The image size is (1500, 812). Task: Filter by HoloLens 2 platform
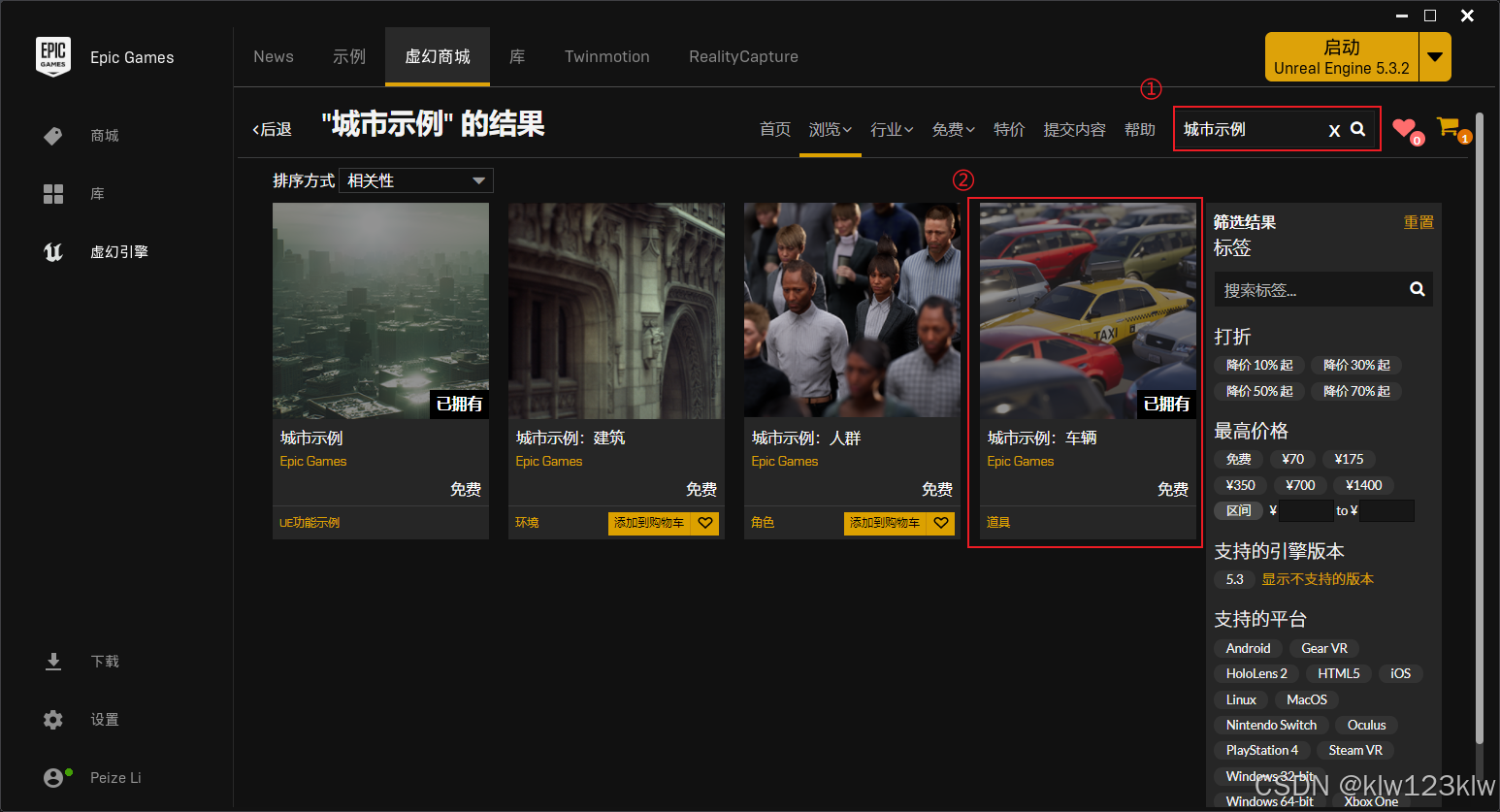pos(1256,673)
